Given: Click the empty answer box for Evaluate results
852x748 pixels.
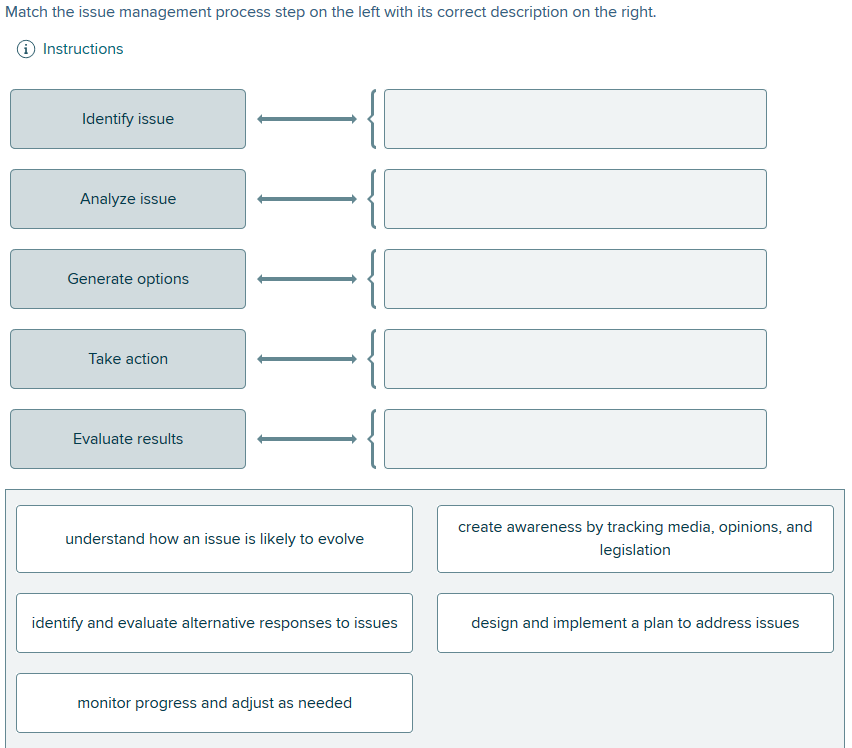Looking at the screenshot, I should point(575,438).
